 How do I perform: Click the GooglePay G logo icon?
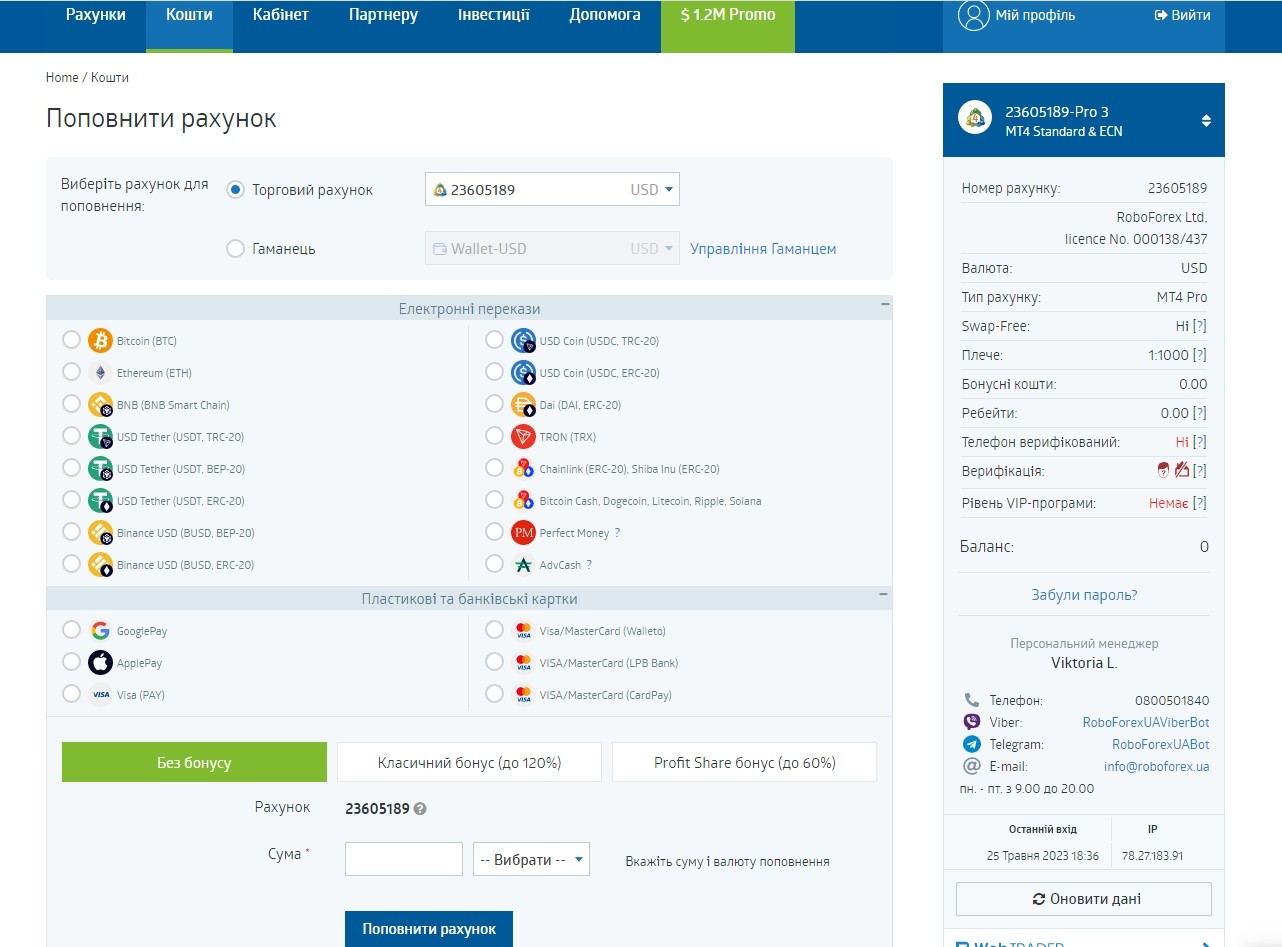click(x=100, y=631)
